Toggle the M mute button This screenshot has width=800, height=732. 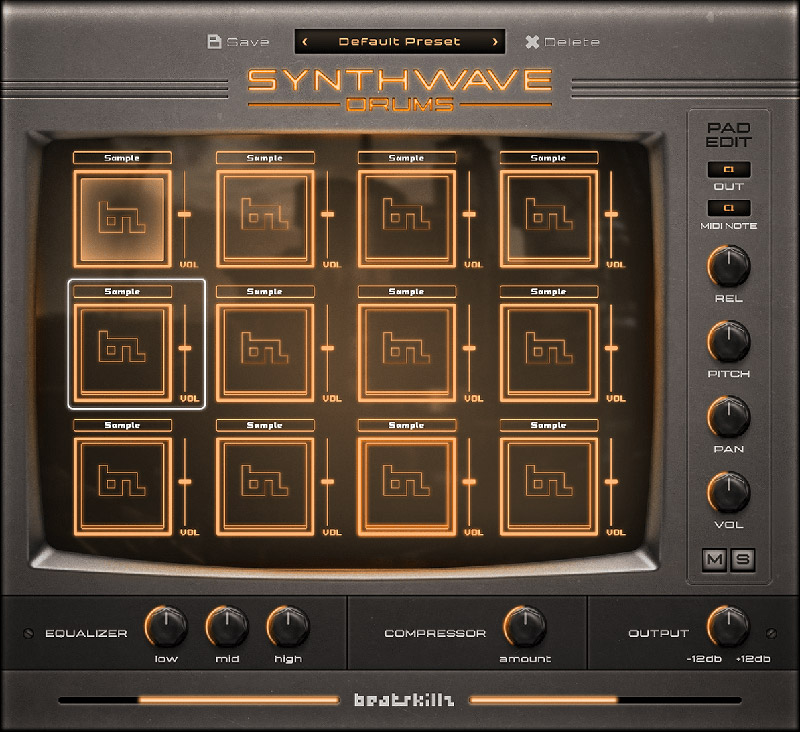(x=714, y=560)
